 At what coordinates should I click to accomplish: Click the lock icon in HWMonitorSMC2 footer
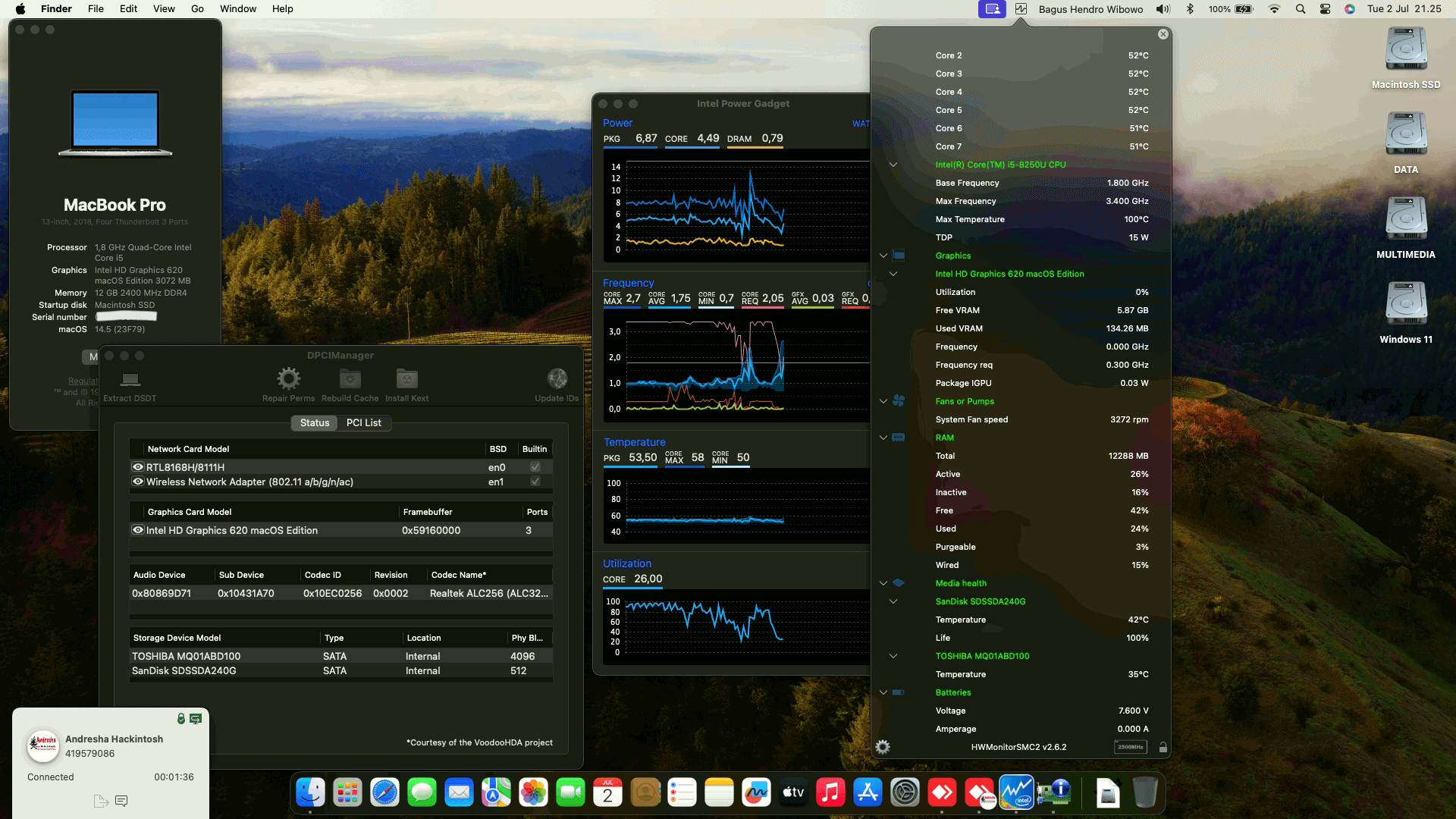tap(1163, 747)
